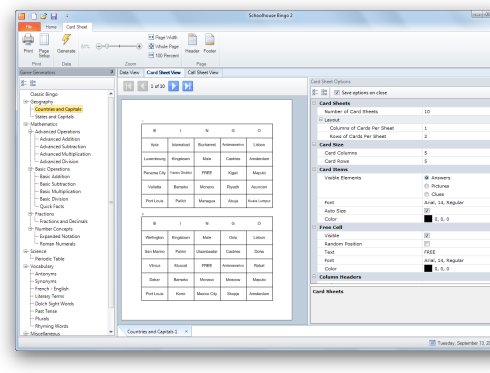Viewport: 490px width, 373px height.
Task: Collapse the Science tree node
Action: click(26, 251)
